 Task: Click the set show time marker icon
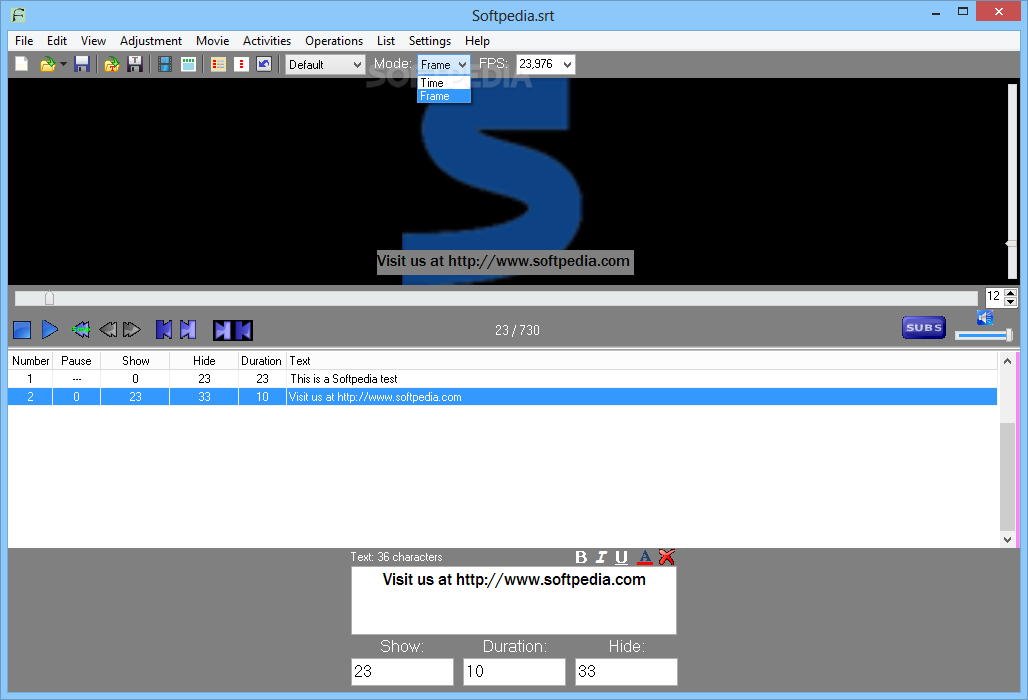(164, 330)
